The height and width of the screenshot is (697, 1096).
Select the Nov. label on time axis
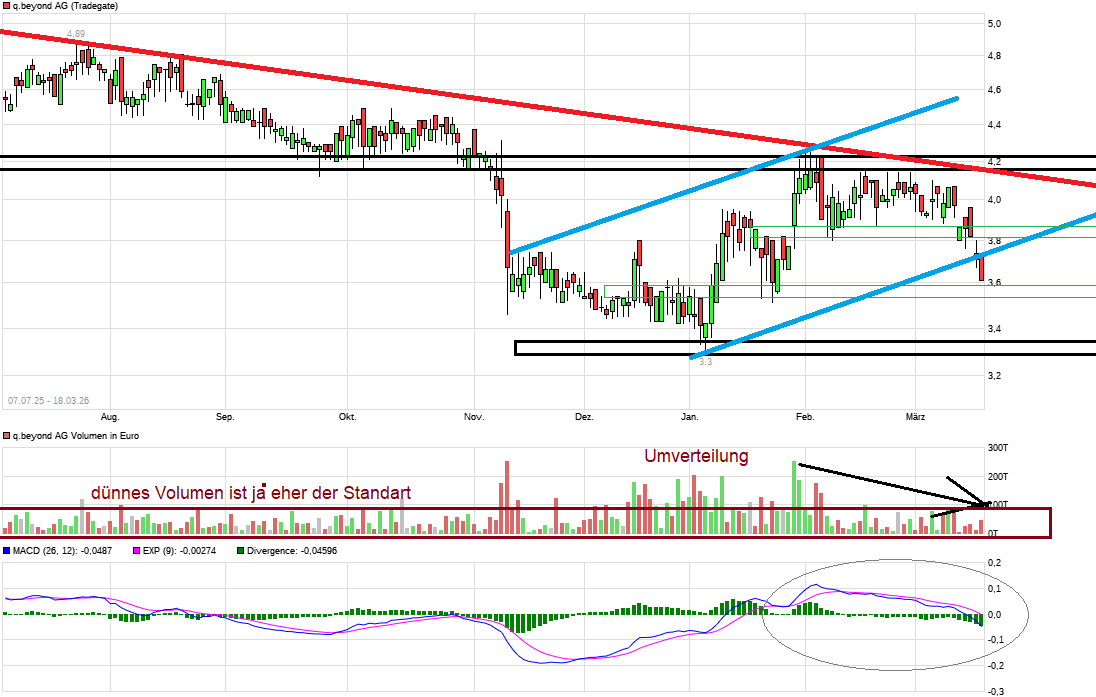click(474, 416)
